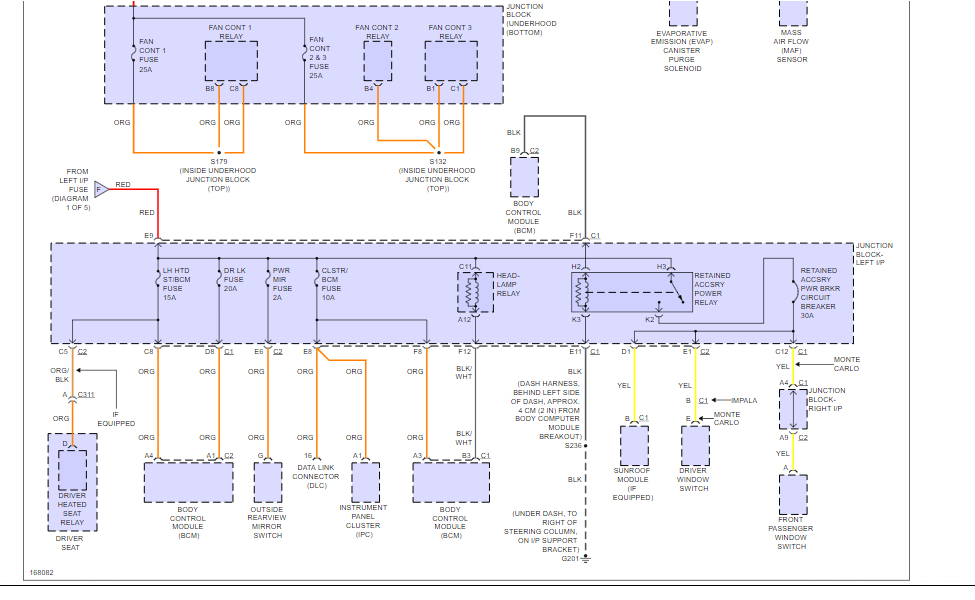Click the EVAP Canister Purge Solenoid box
Screen dimensions: 975x600
(683, 12)
